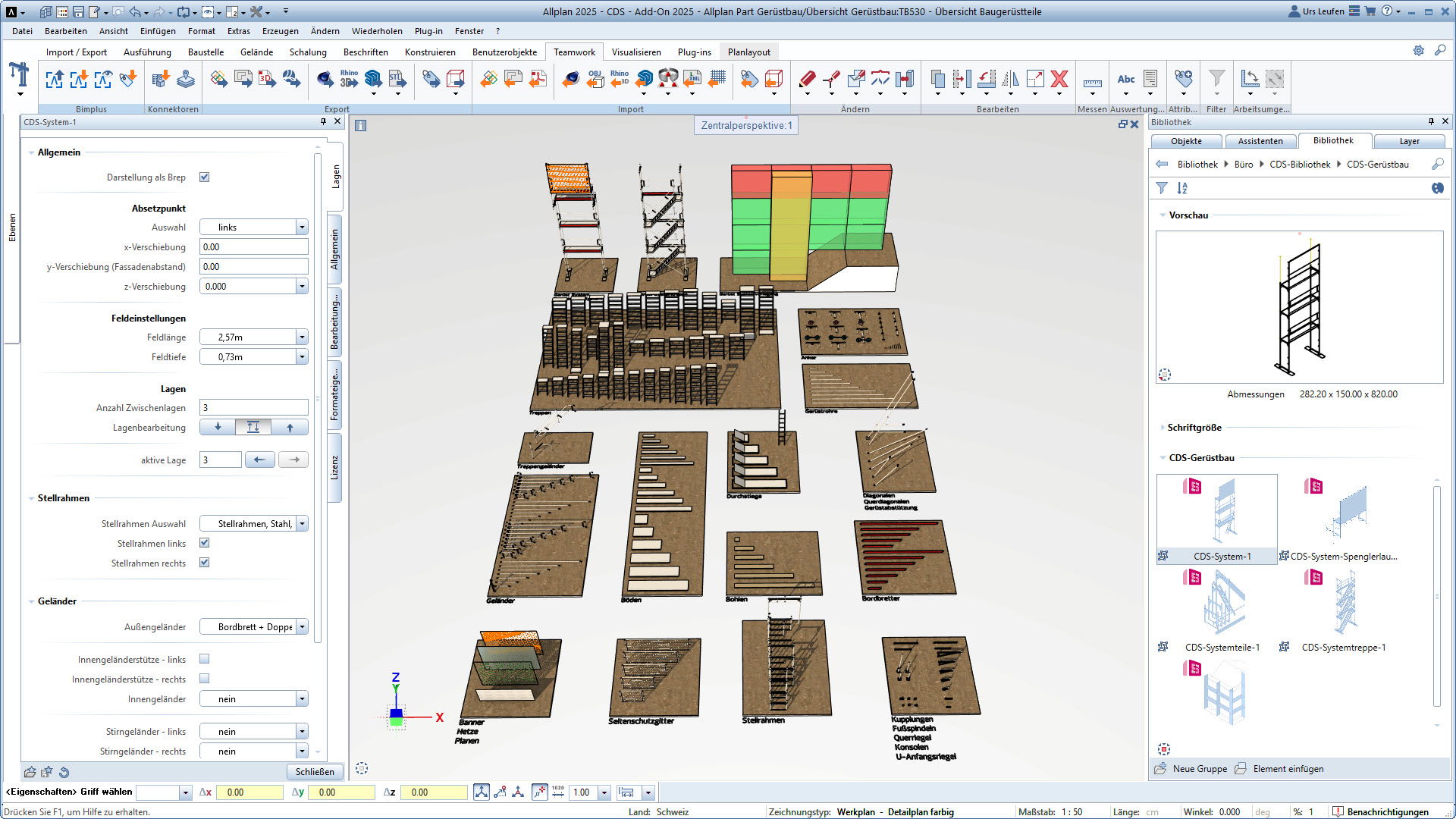The width and height of the screenshot is (1456, 819).
Task: Open the Feldtiefe 0,73m dropdown
Action: 302,356
